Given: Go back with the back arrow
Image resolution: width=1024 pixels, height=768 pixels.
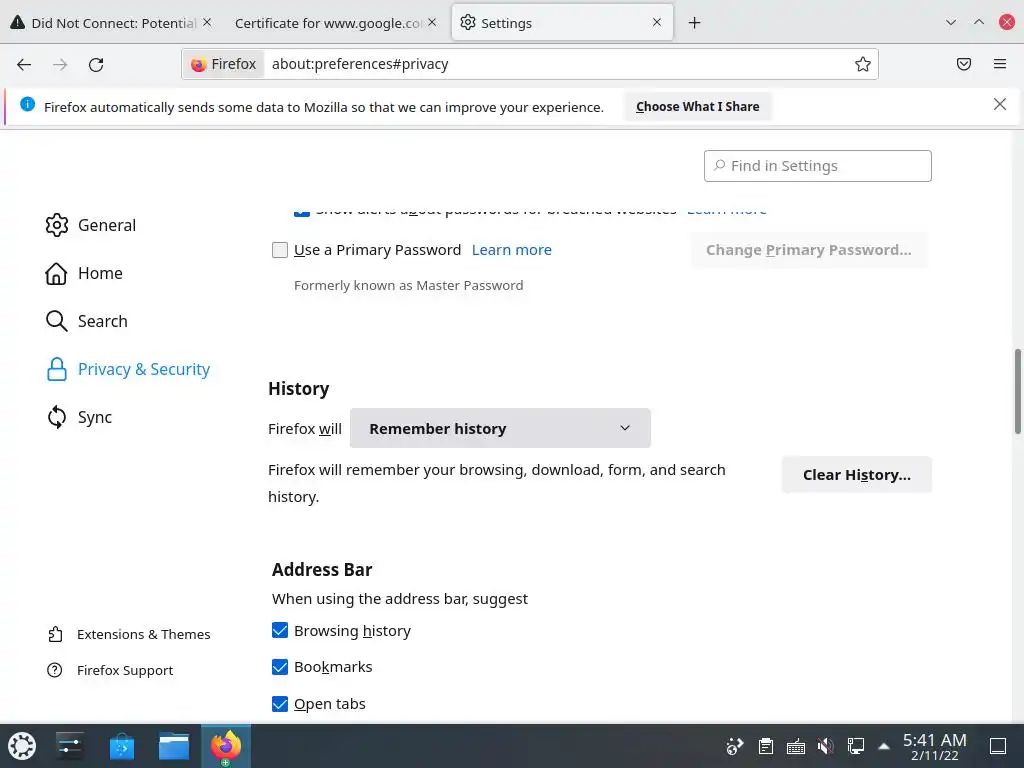Looking at the screenshot, I should click(24, 64).
